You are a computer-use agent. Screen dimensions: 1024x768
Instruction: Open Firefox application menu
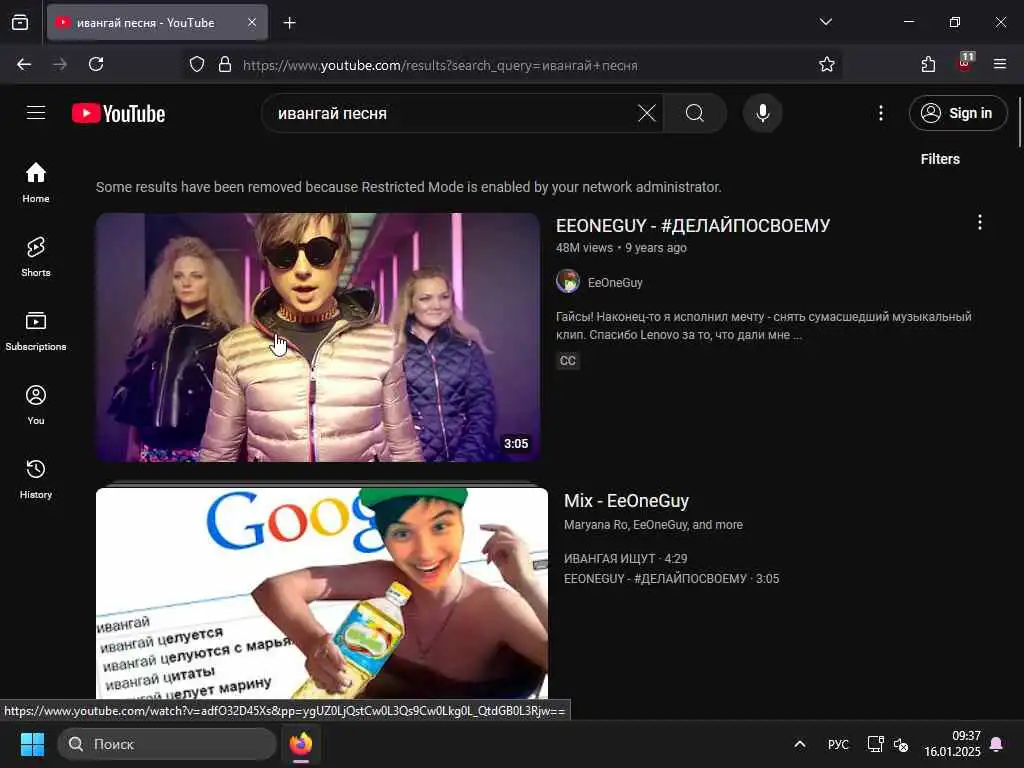(x=1000, y=64)
